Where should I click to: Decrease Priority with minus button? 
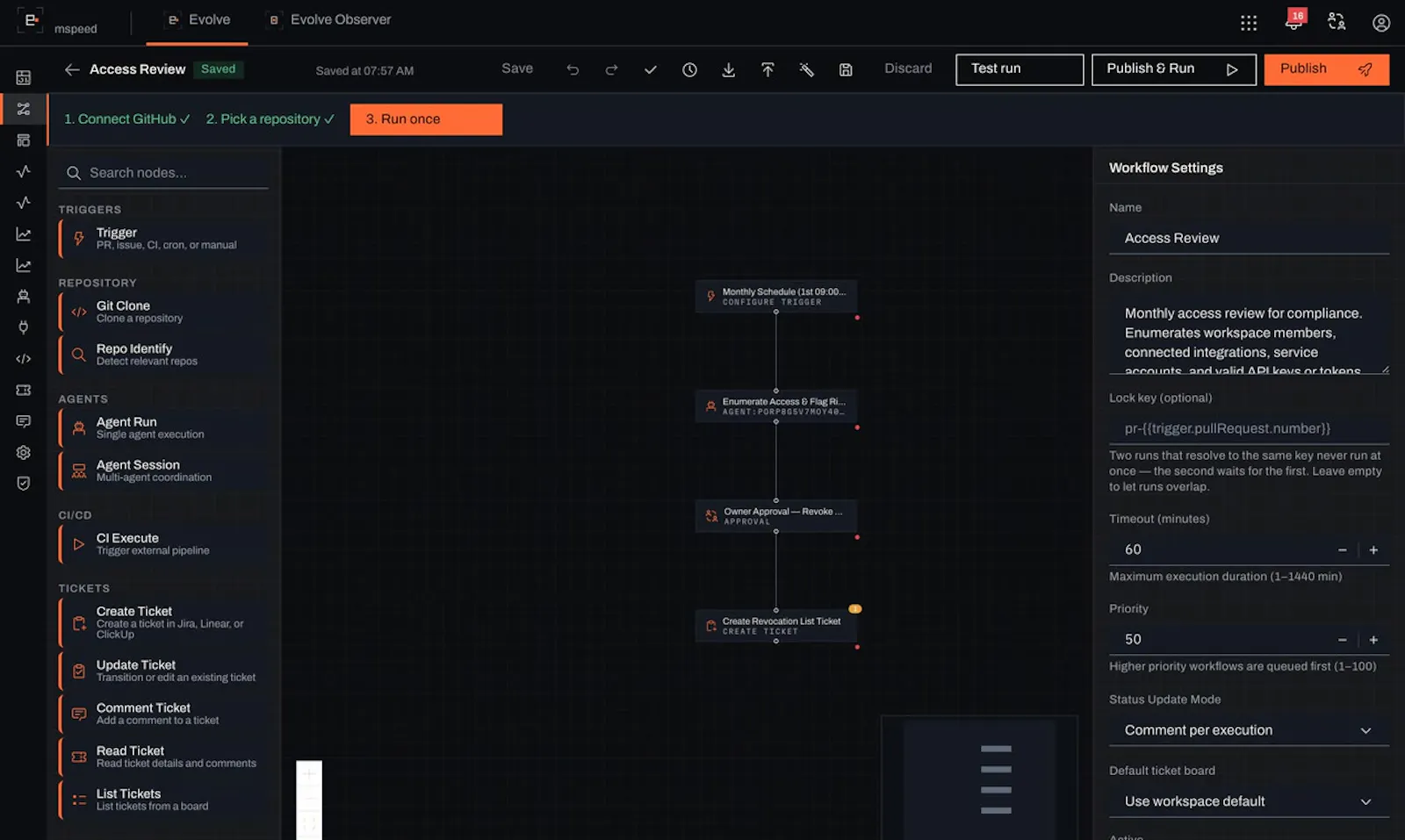1342,640
